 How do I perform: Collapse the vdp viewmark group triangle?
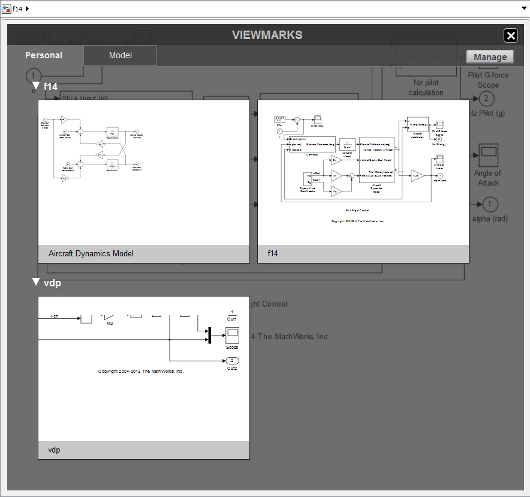pyautogui.click(x=36, y=282)
